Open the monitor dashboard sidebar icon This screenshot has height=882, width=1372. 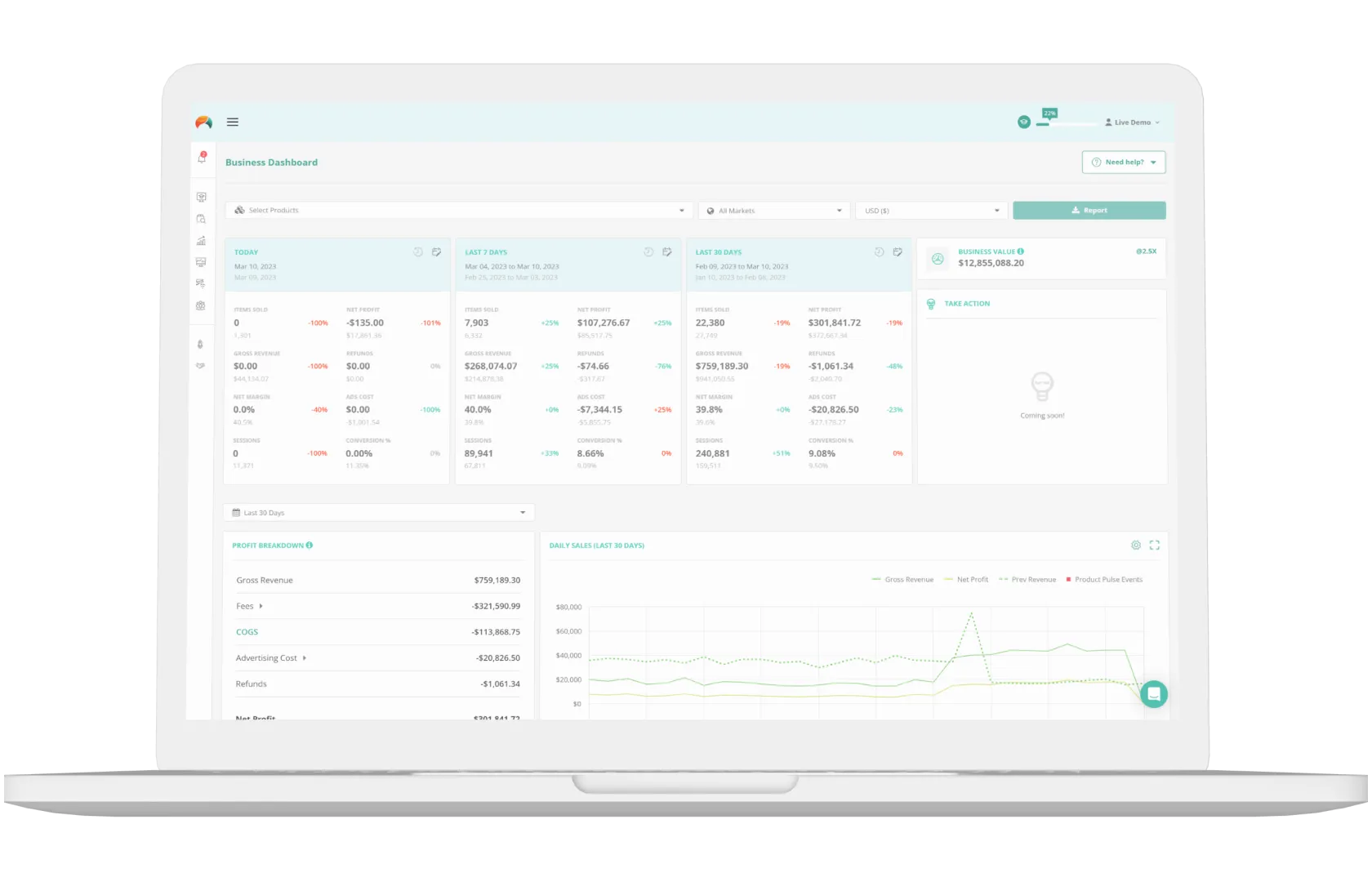[x=201, y=262]
